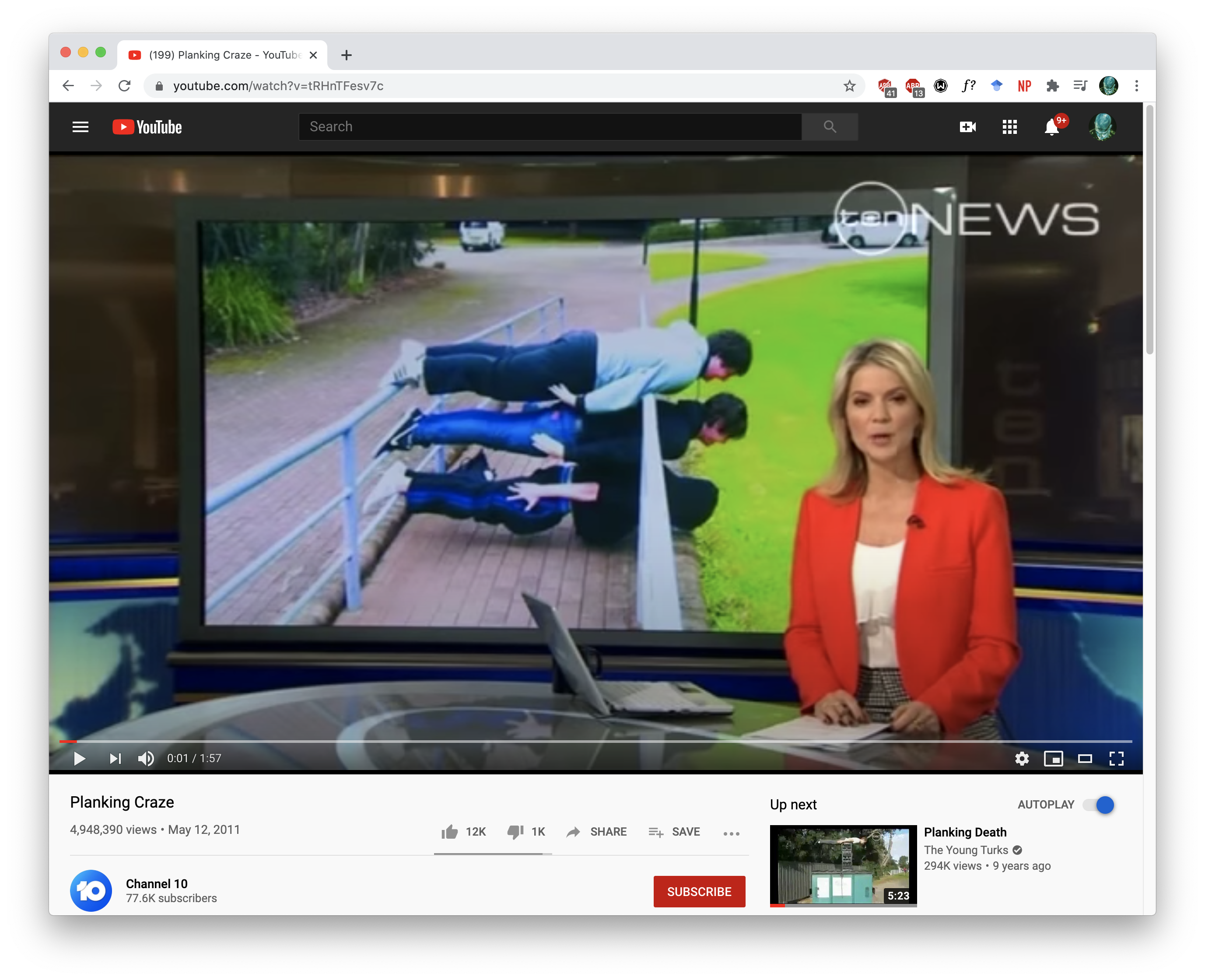Screen dimensions: 1205x980
Task: Share the Planking Craze video
Action: click(x=596, y=832)
